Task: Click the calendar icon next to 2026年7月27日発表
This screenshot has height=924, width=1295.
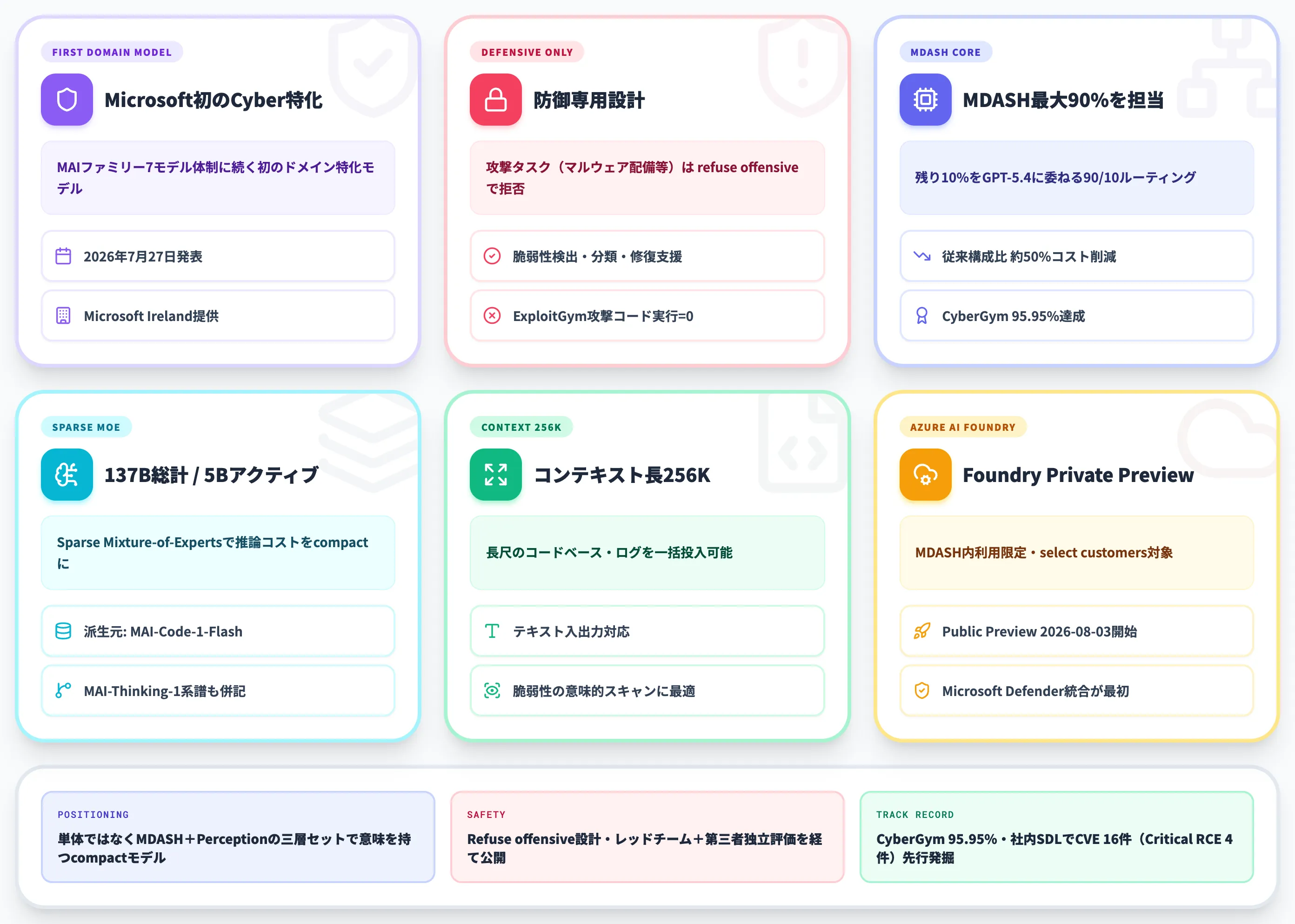Action: [x=63, y=256]
